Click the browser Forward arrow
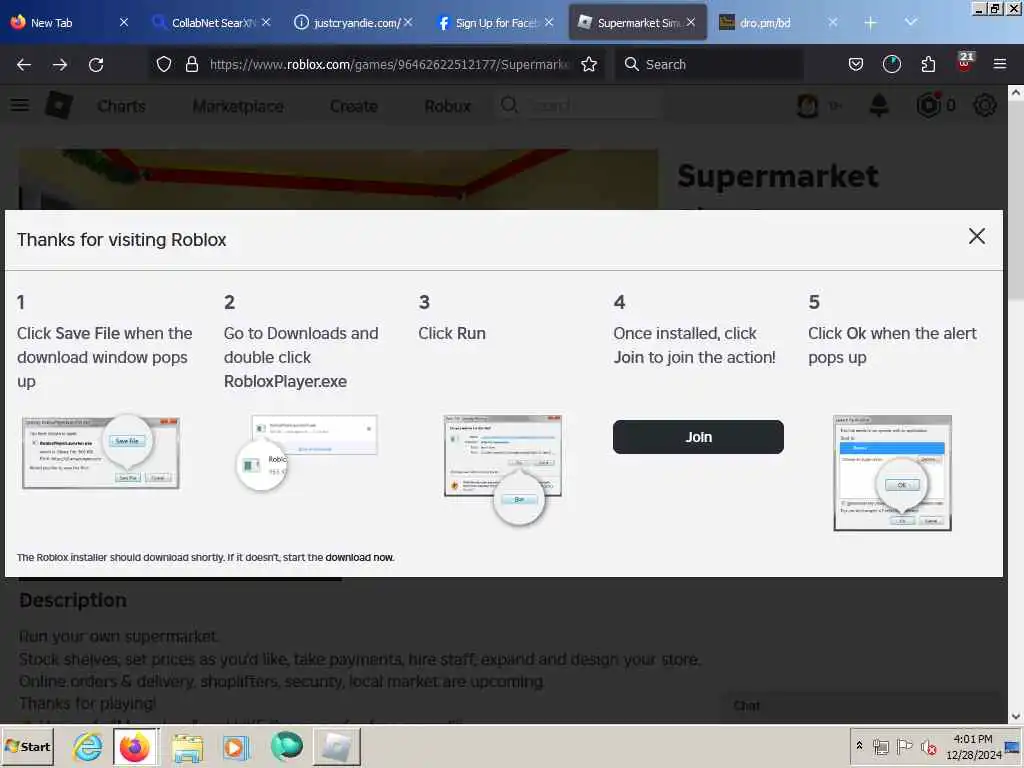 [59, 65]
